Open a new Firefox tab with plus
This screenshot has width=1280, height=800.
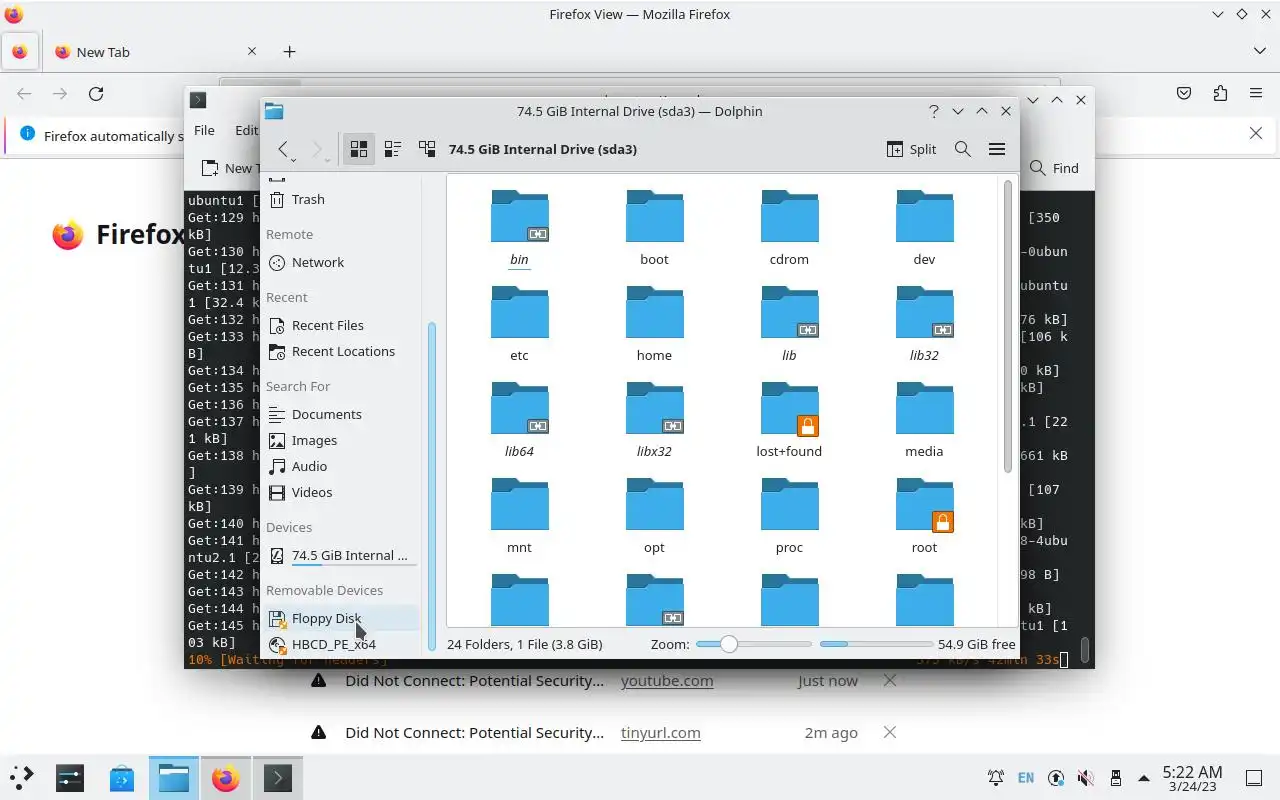pos(289,51)
